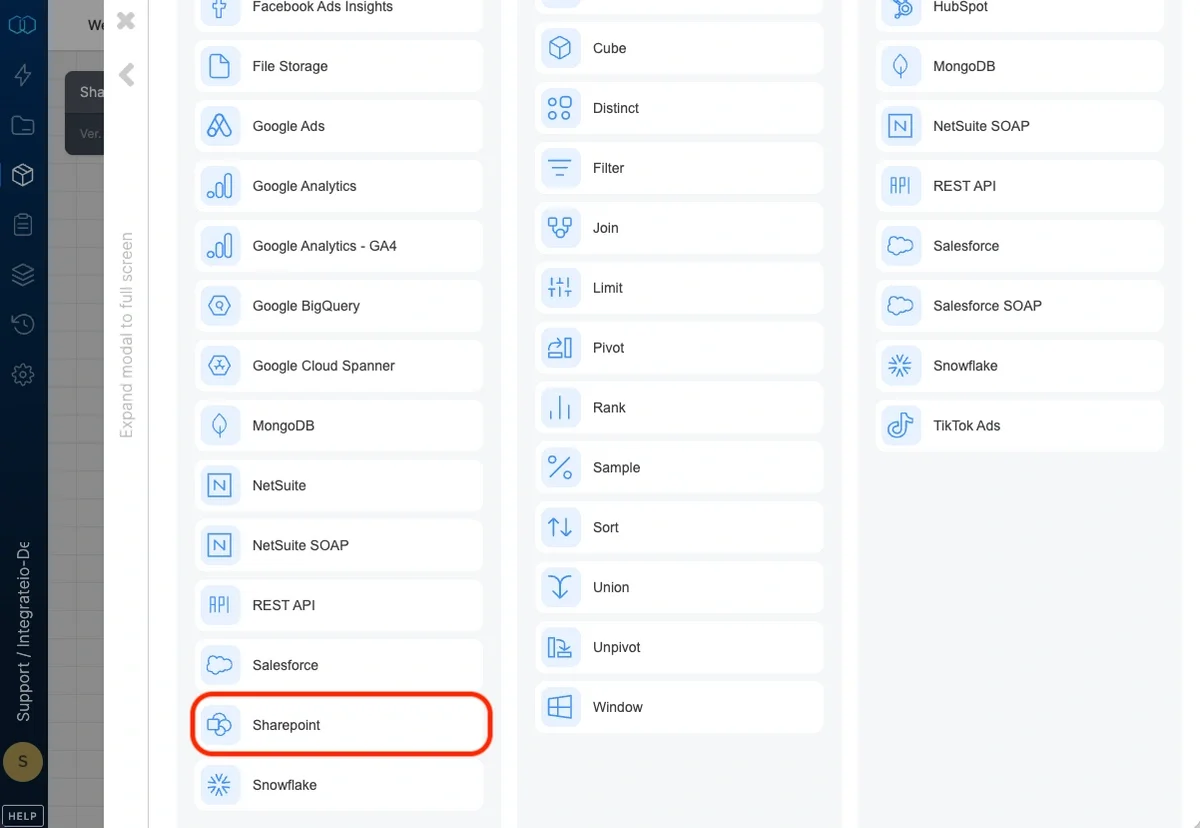
Task: Pick the Limit transformation
Action: click(679, 288)
